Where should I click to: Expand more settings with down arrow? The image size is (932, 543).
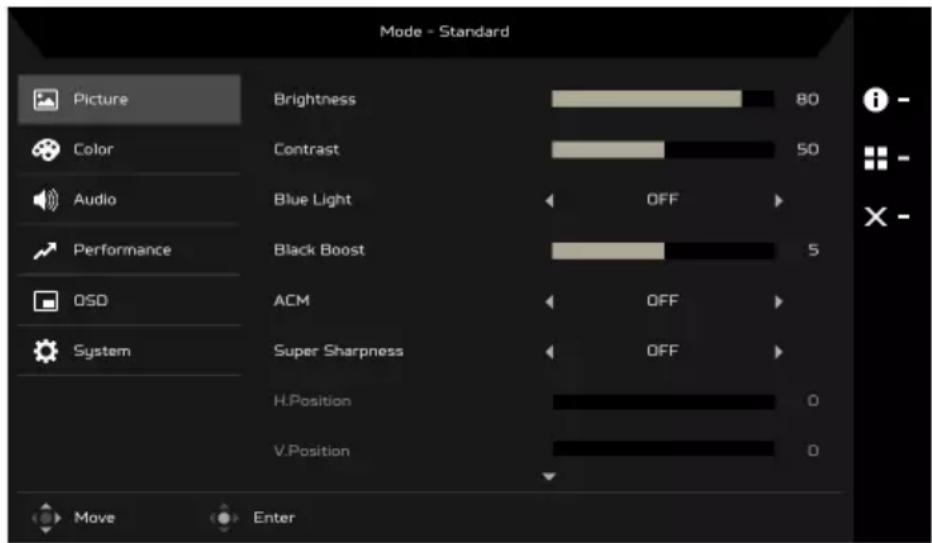[x=549, y=476]
